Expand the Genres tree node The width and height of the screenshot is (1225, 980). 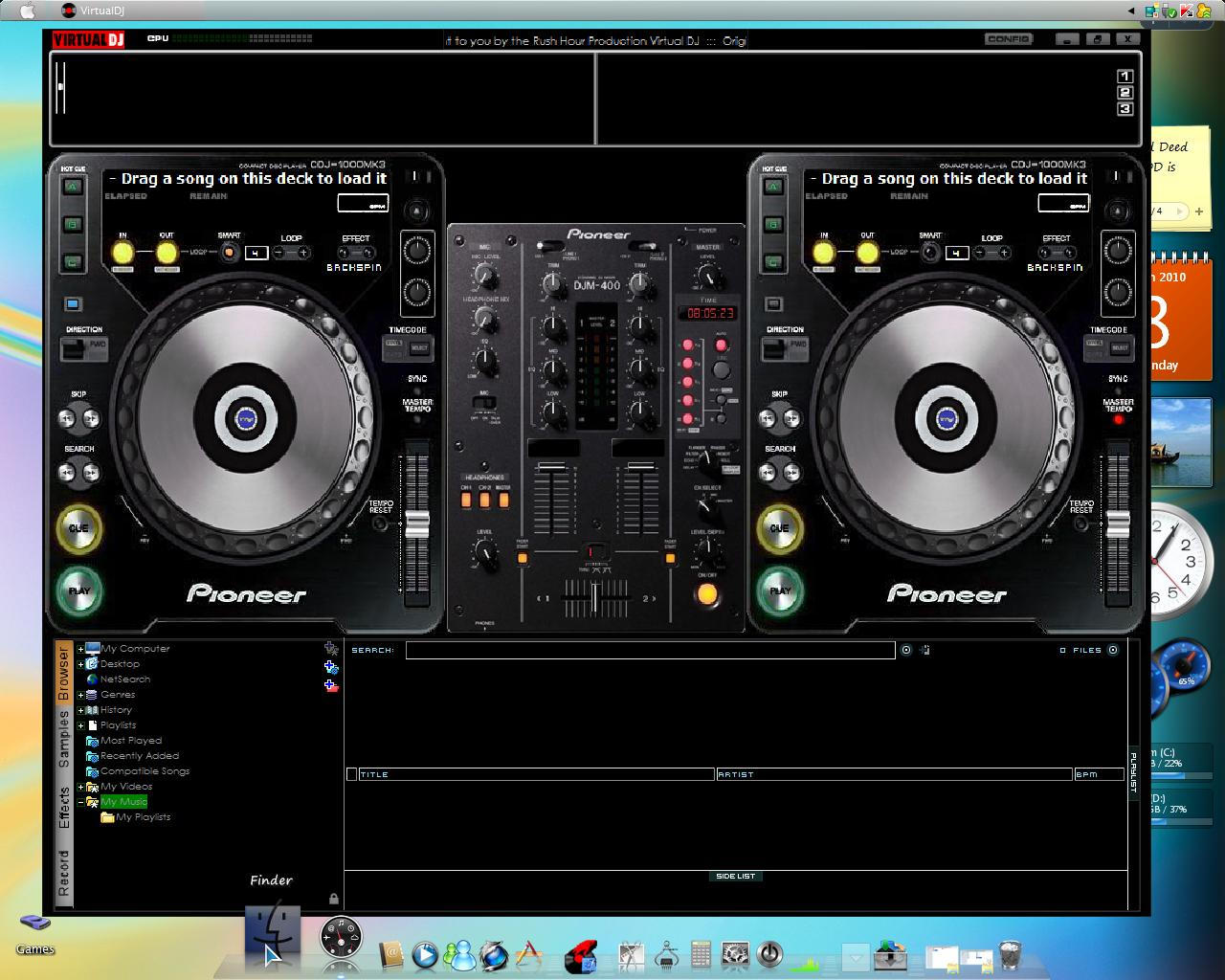point(81,695)
